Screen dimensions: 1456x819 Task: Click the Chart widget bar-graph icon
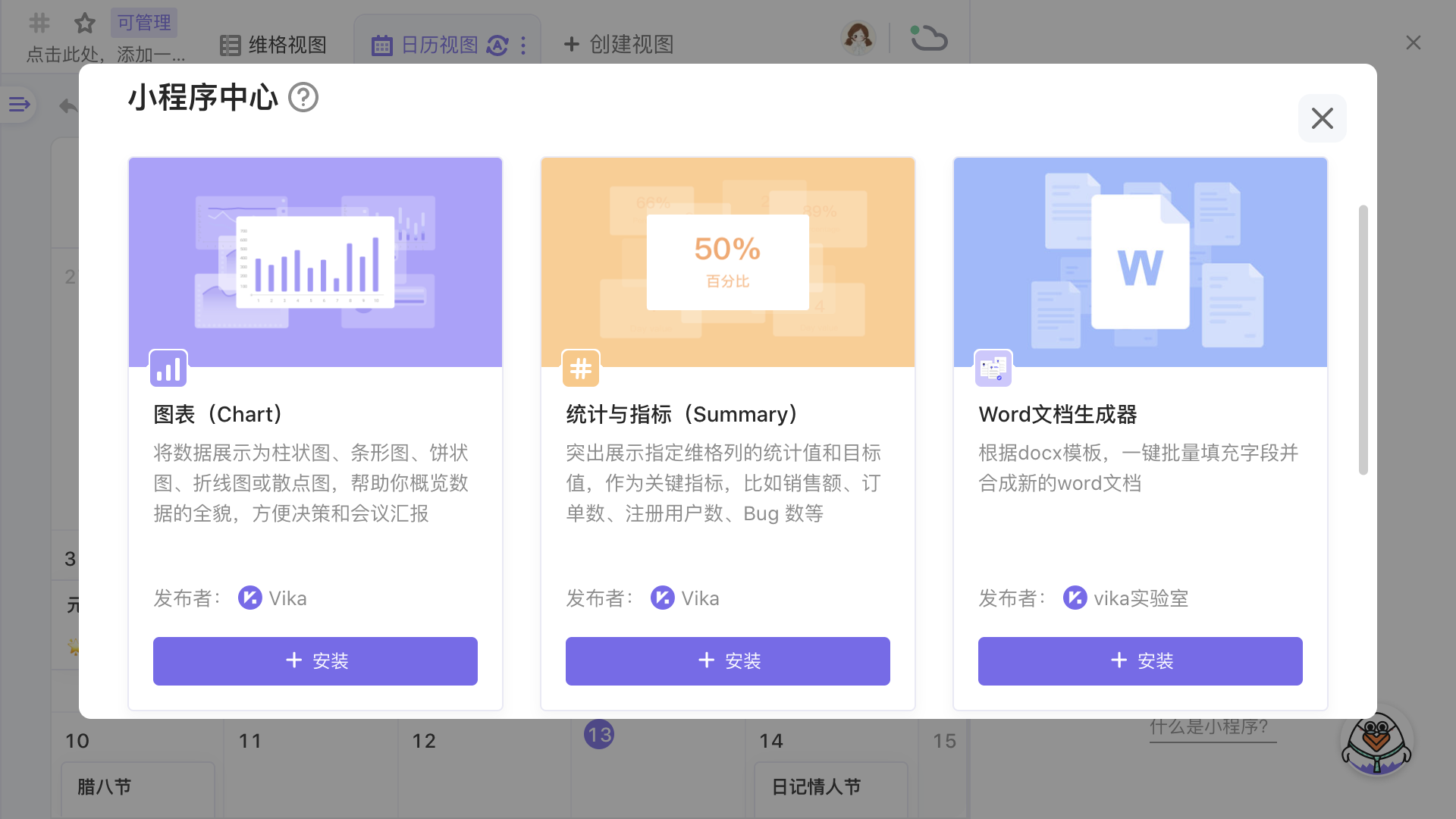168,369
